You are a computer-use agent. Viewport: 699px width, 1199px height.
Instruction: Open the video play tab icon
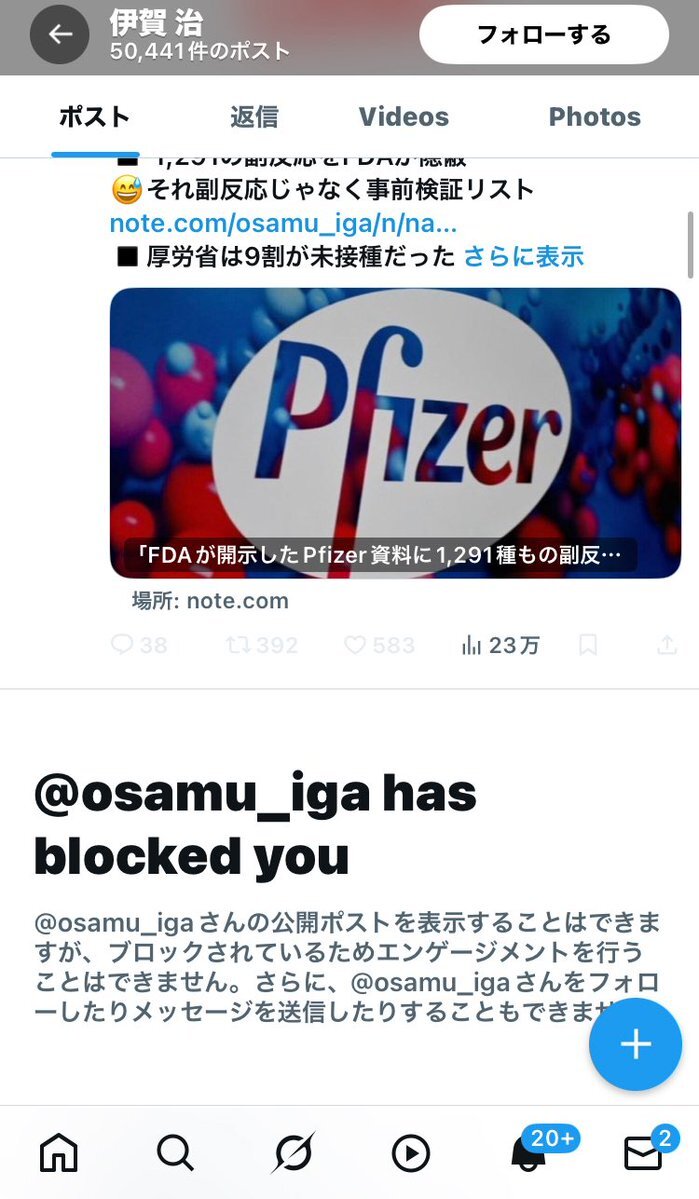[x=411, y=1152]
